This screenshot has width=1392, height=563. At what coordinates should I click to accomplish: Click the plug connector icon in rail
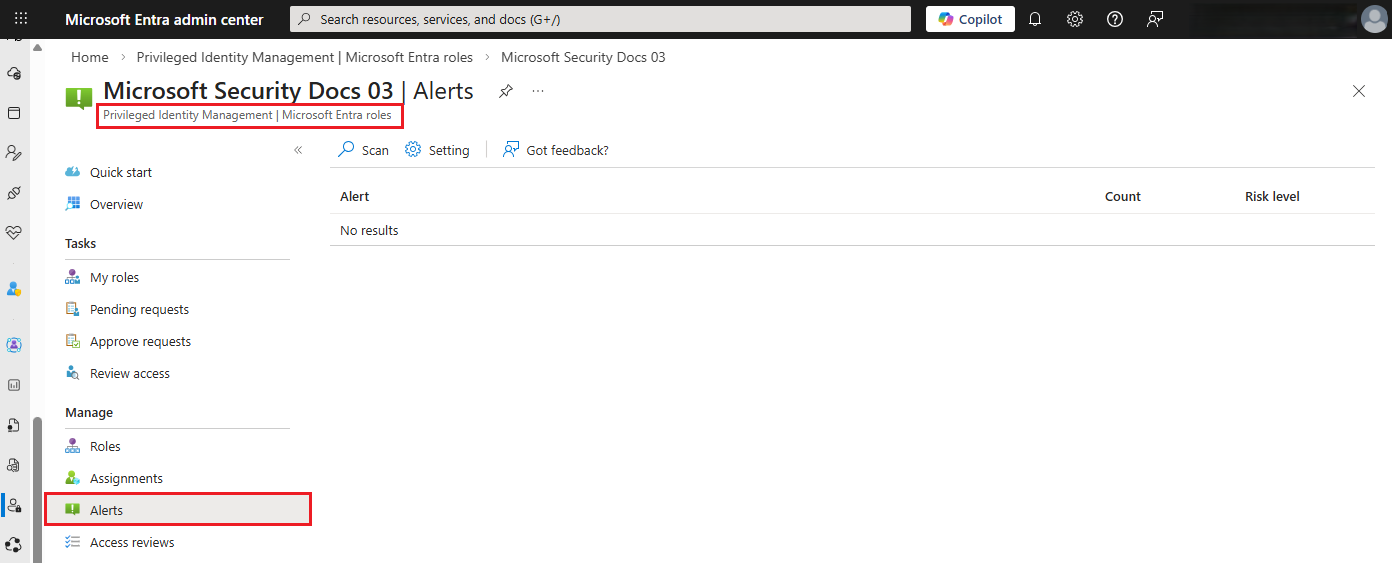pyautogui.click(x=14, y=192)
